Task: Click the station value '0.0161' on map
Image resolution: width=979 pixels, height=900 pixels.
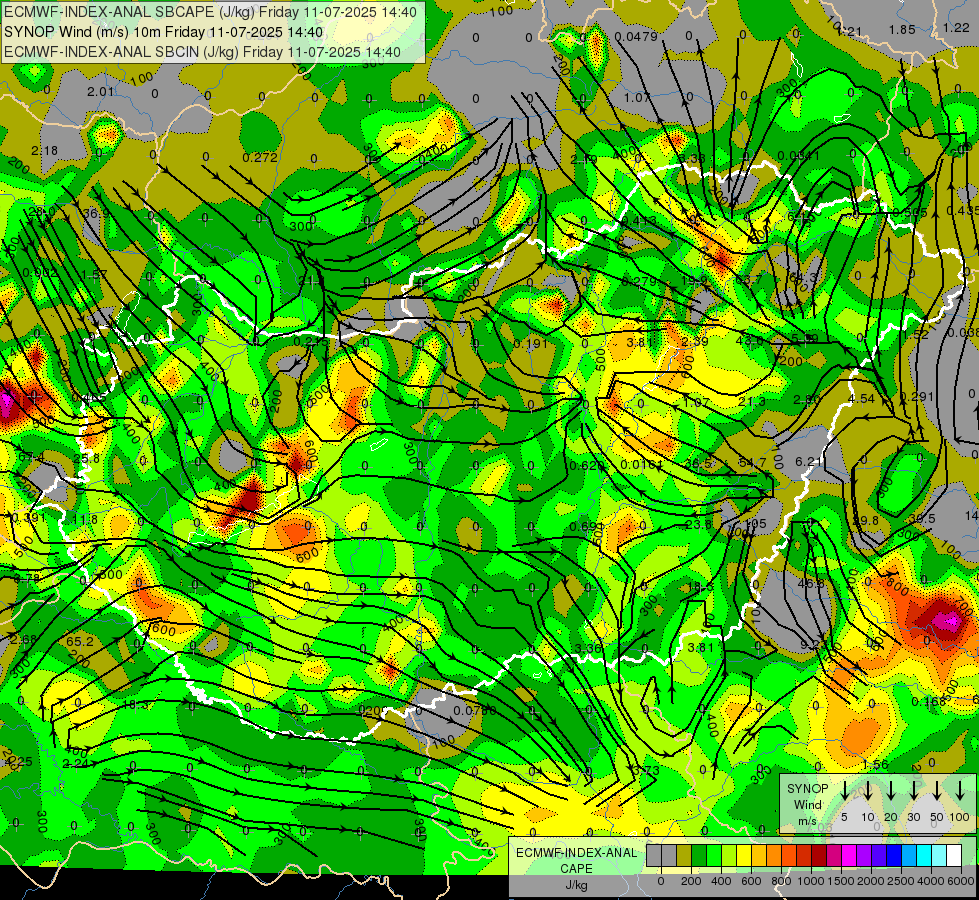Action: (642, 465)
